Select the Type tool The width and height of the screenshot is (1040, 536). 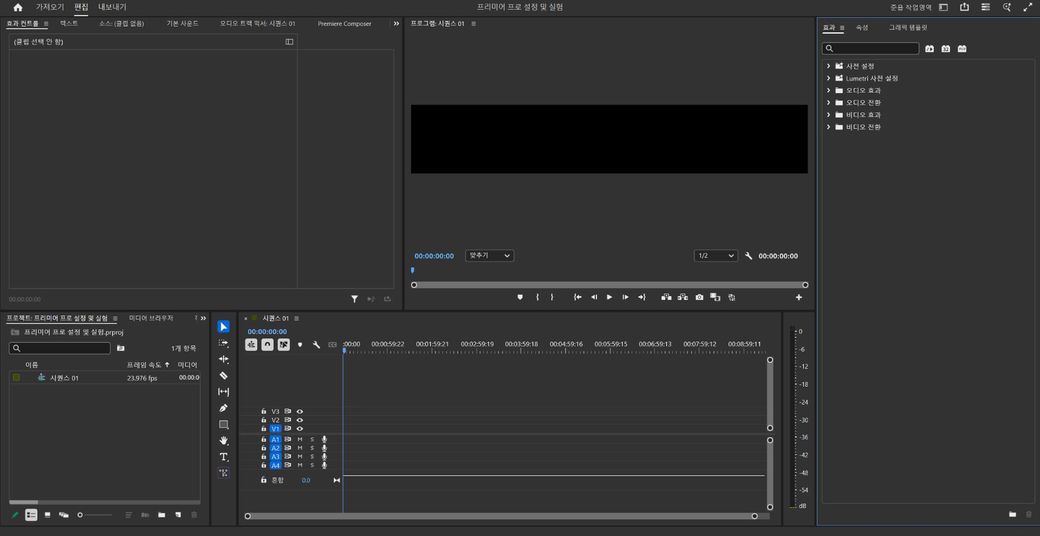pyautogui.click(x=224, y=457)
